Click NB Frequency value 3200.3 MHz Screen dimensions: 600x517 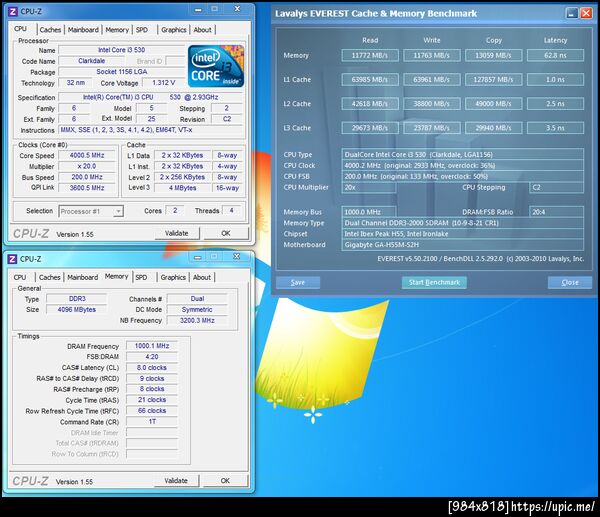tap(197, 320)
